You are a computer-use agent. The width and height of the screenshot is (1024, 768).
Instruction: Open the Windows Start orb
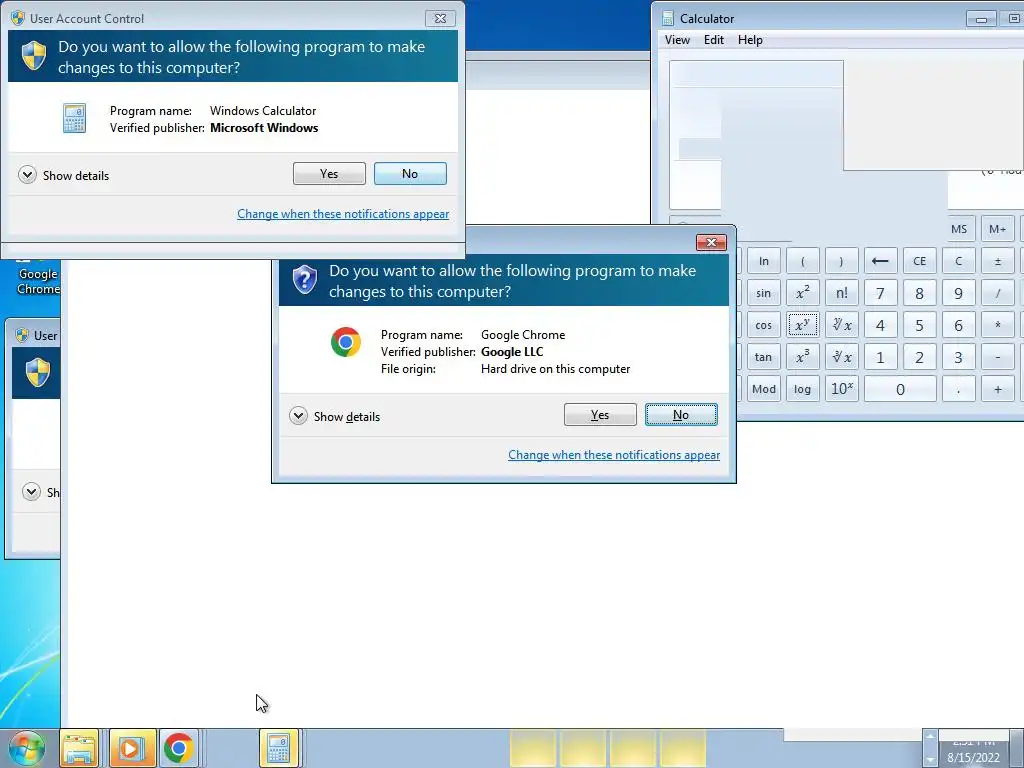[x=27, y=748]
